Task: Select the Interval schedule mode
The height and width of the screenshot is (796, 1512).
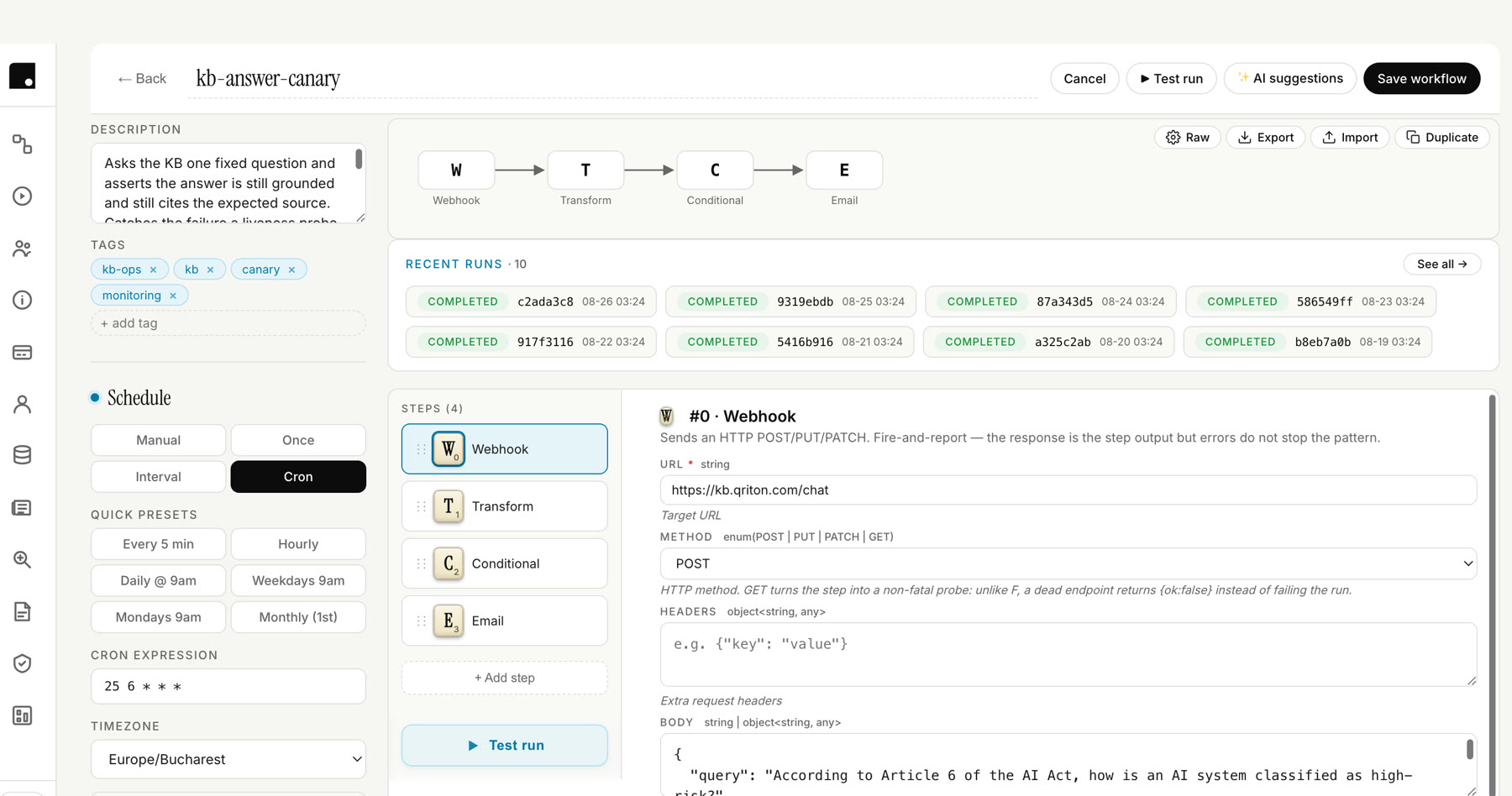Action: [x=158, y=477]
